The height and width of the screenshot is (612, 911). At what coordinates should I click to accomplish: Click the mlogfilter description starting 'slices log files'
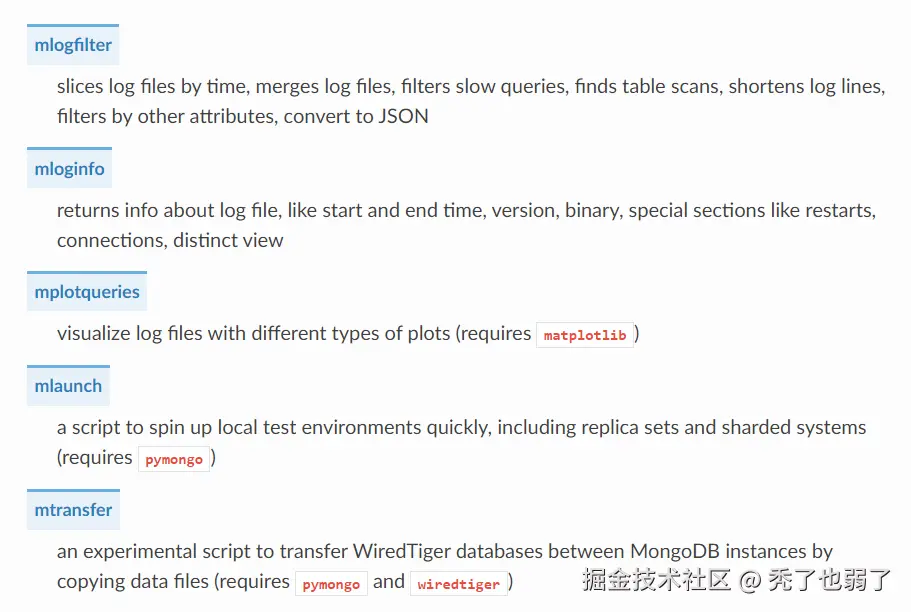point(471,102)
